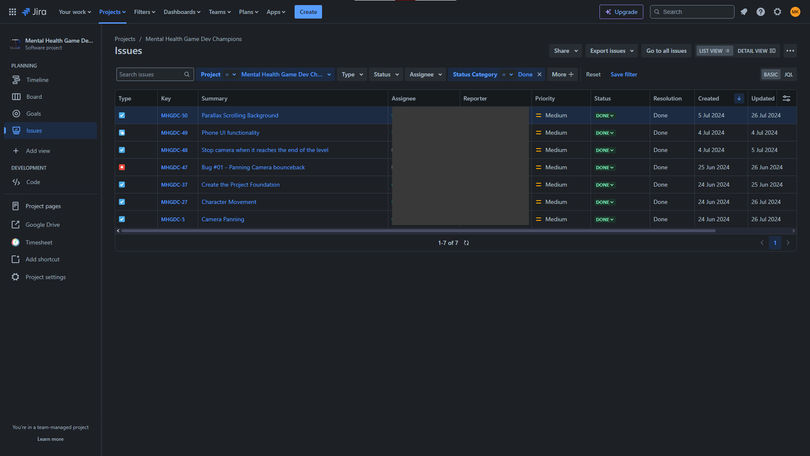Open the Filters dropdown in the top nav
810x456 pixels.
(144, 12)
